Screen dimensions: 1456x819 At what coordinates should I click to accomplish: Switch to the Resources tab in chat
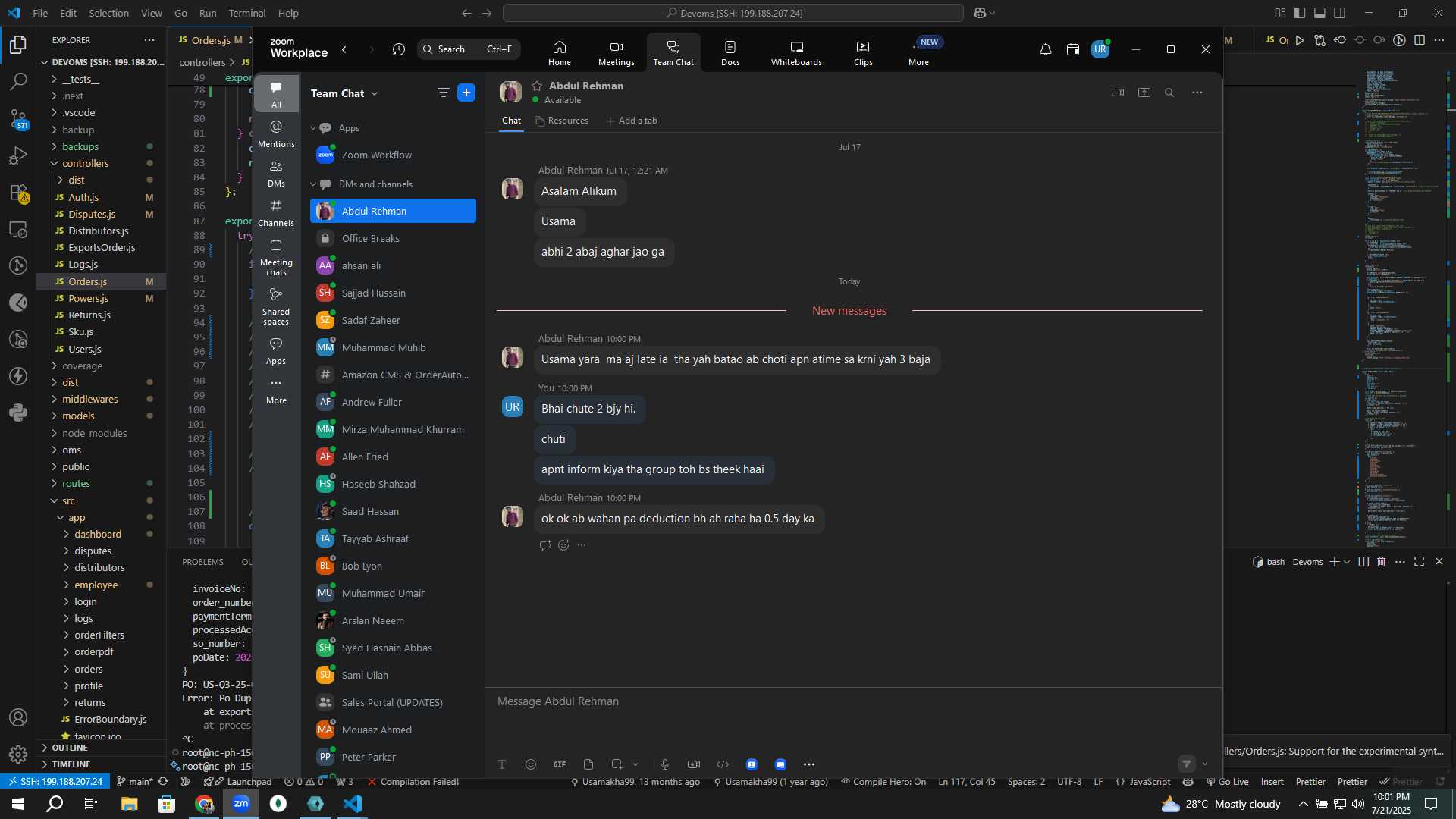point(562,121)
